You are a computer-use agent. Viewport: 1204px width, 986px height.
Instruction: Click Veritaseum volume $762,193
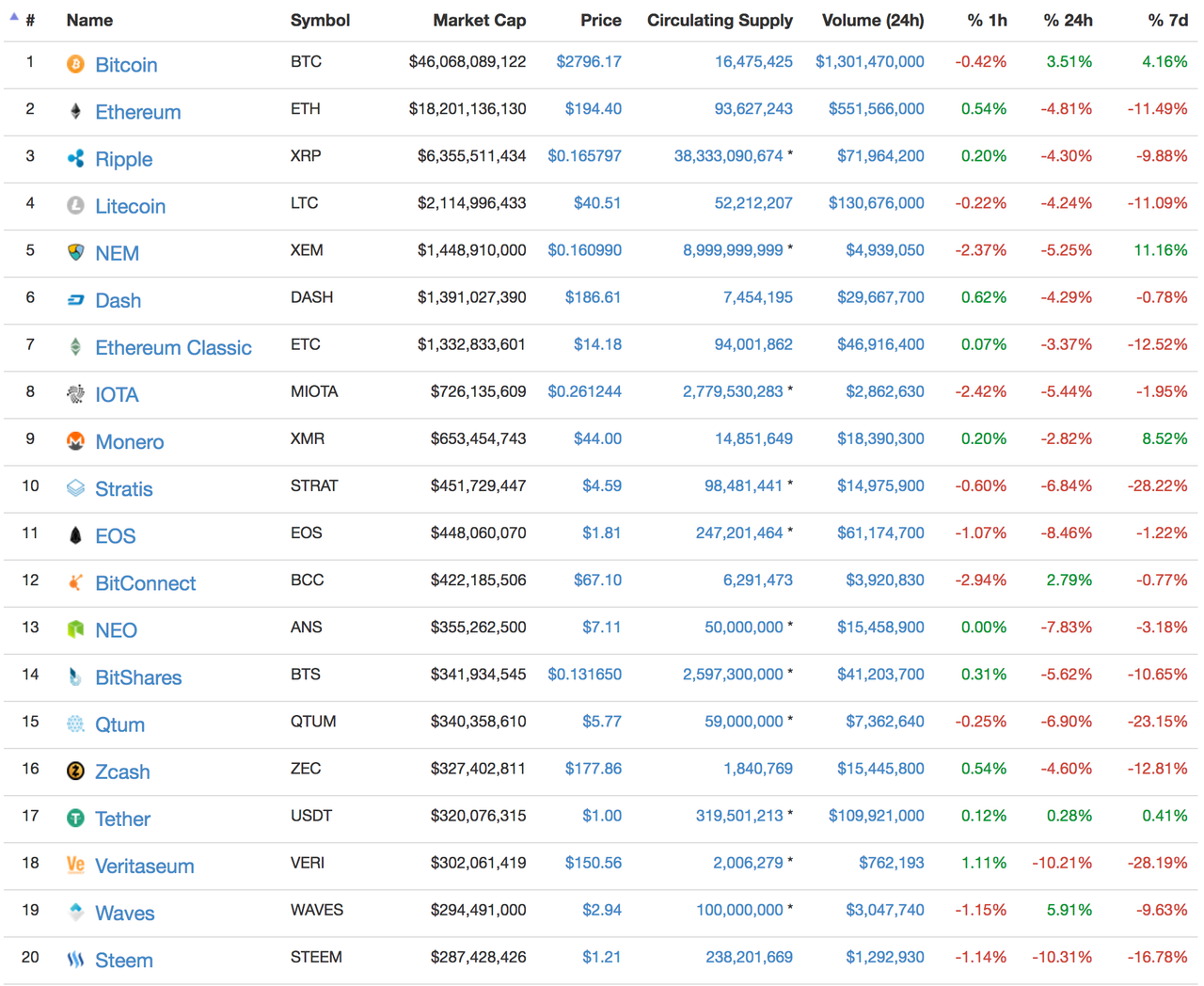coord(891,862)
